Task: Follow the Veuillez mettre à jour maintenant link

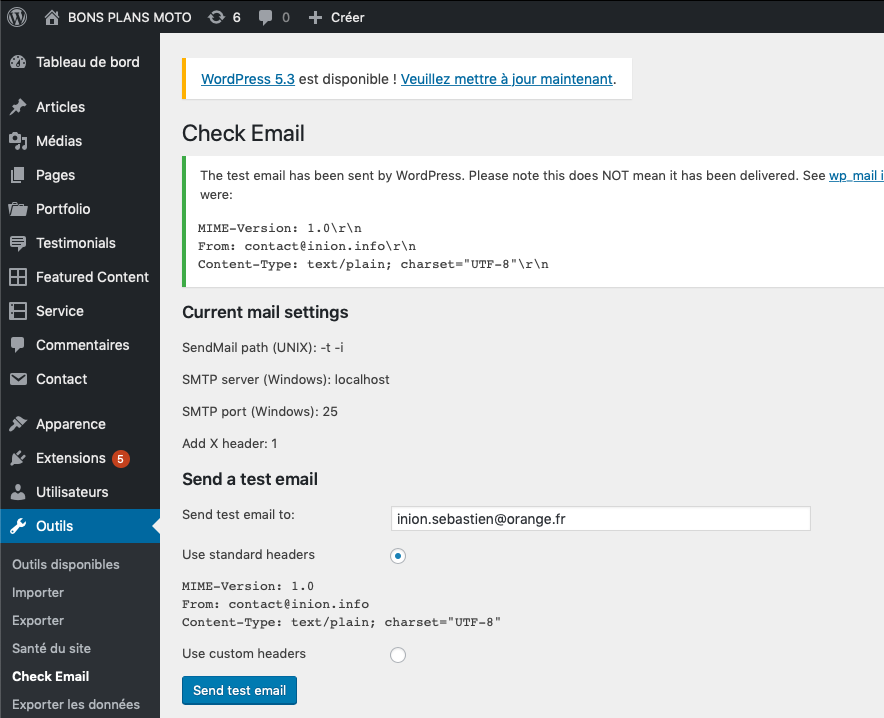Action: click(506, 79)
